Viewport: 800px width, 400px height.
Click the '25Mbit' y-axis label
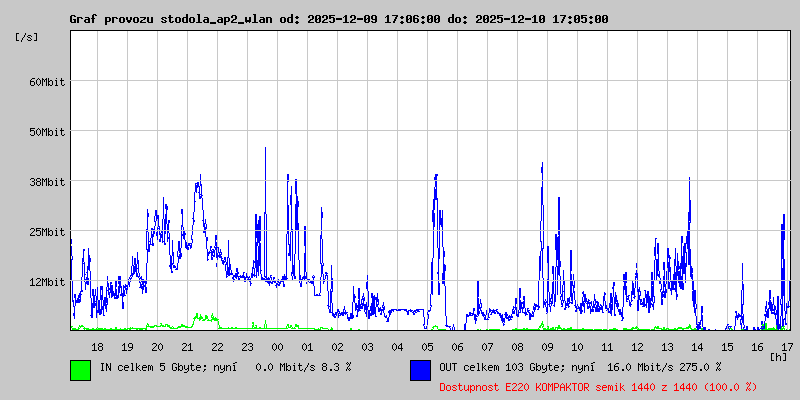click(47, 232)
